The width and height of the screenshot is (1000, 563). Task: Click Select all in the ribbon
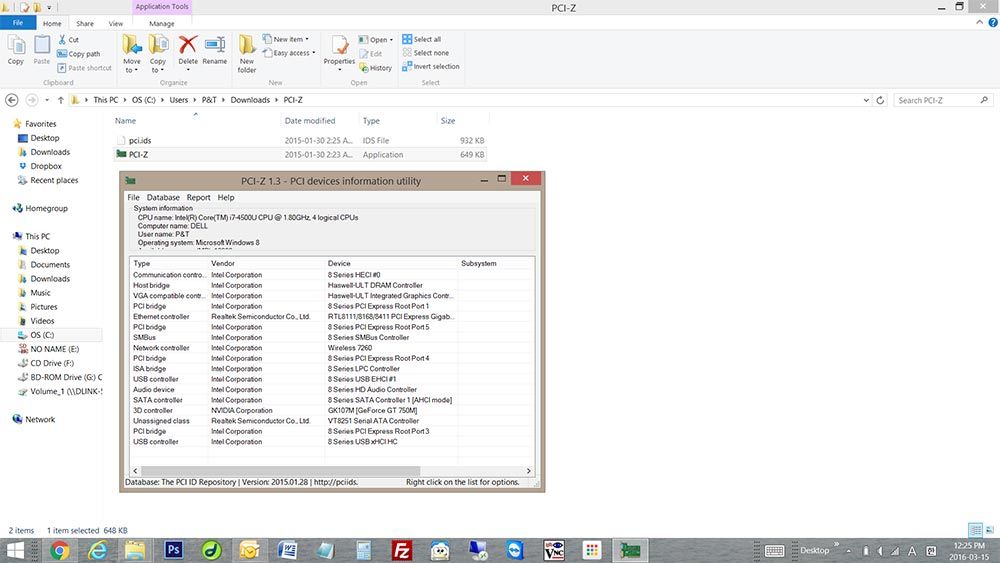coord(422,39)
